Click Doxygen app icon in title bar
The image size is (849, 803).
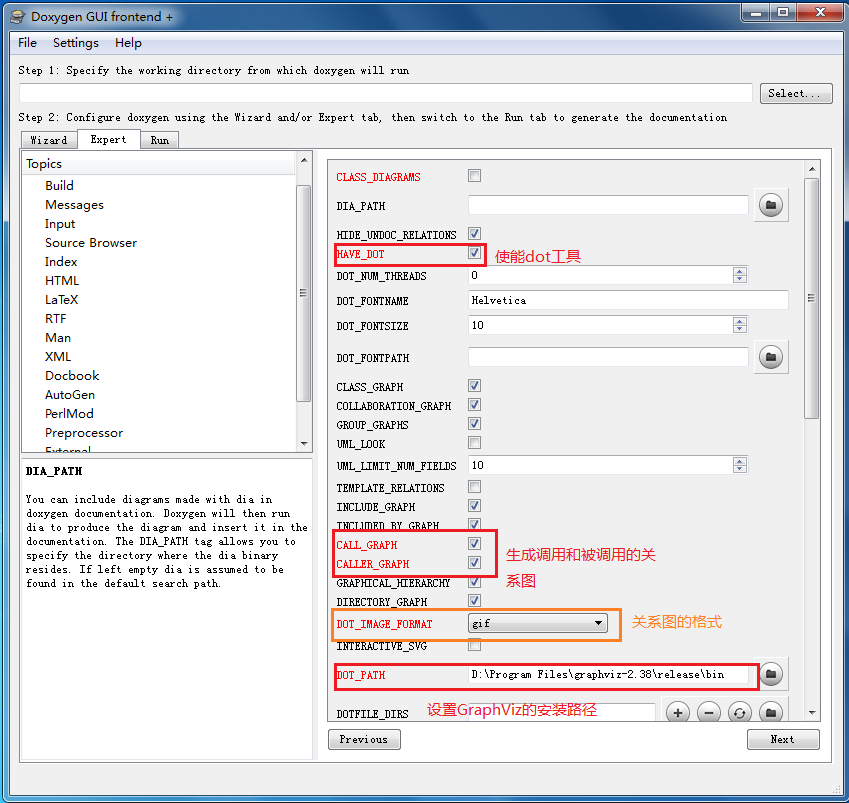click(x=18, y=17)
